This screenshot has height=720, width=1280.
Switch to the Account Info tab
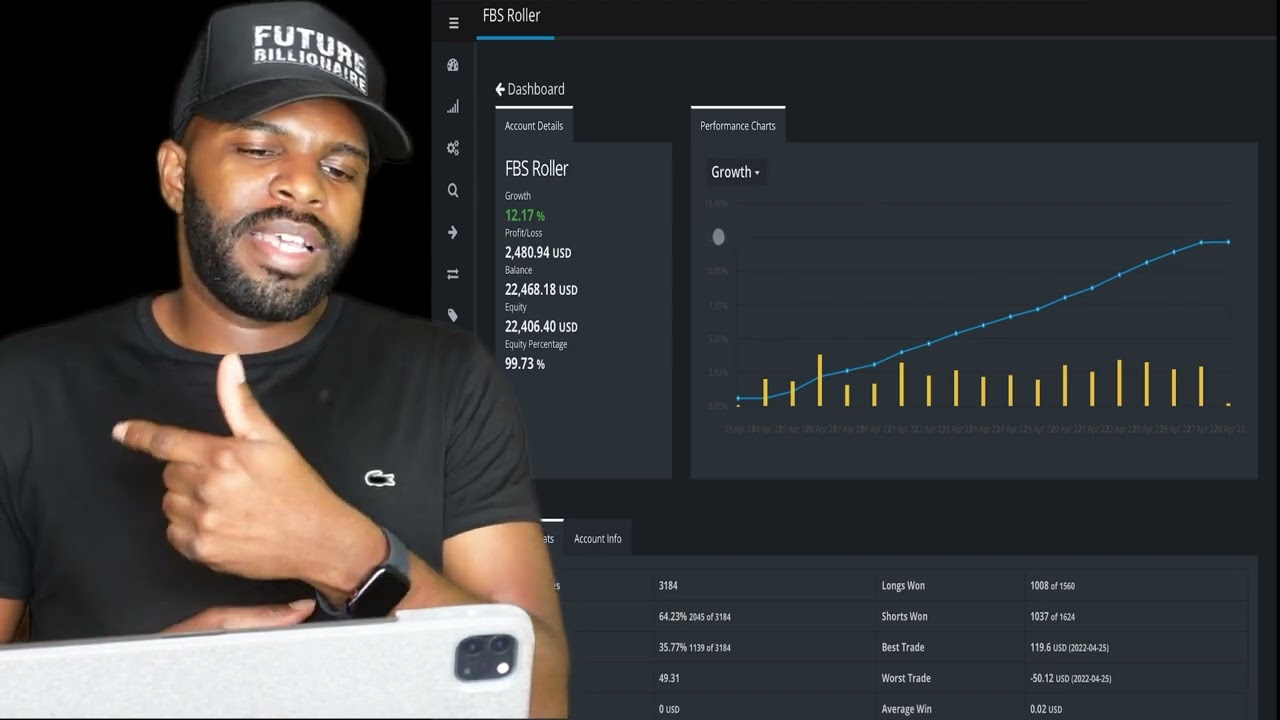tap(598, 539)
